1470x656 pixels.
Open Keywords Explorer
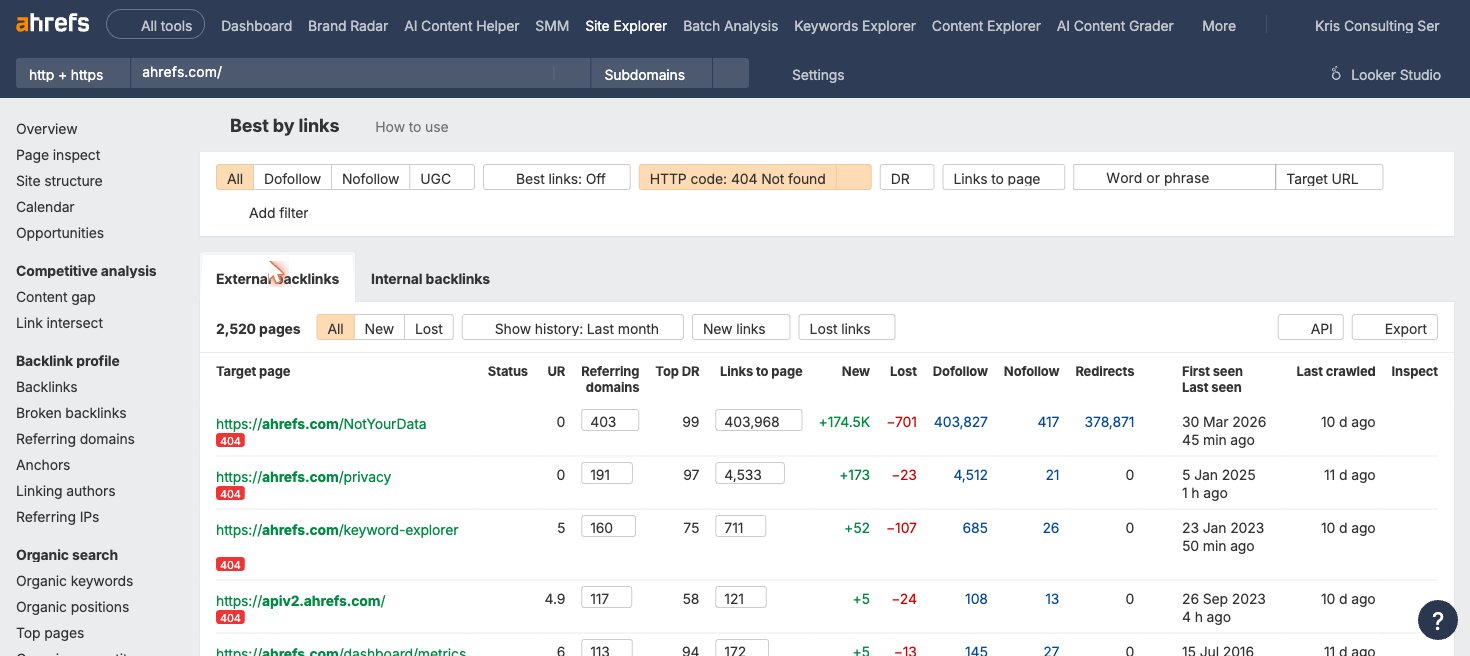click(x=855, y=26)
